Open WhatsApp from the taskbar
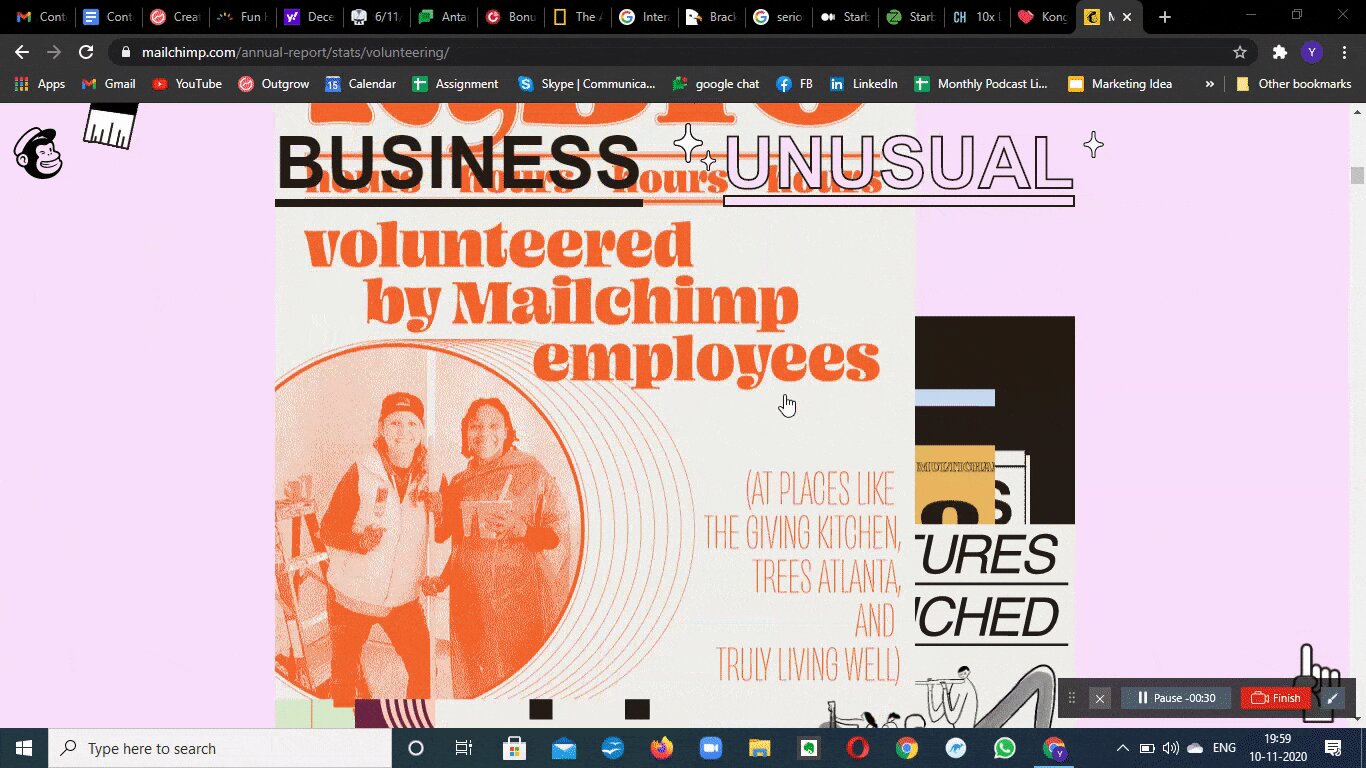1366x768 pixels. pyautogui.click(x=1004, y=748)
